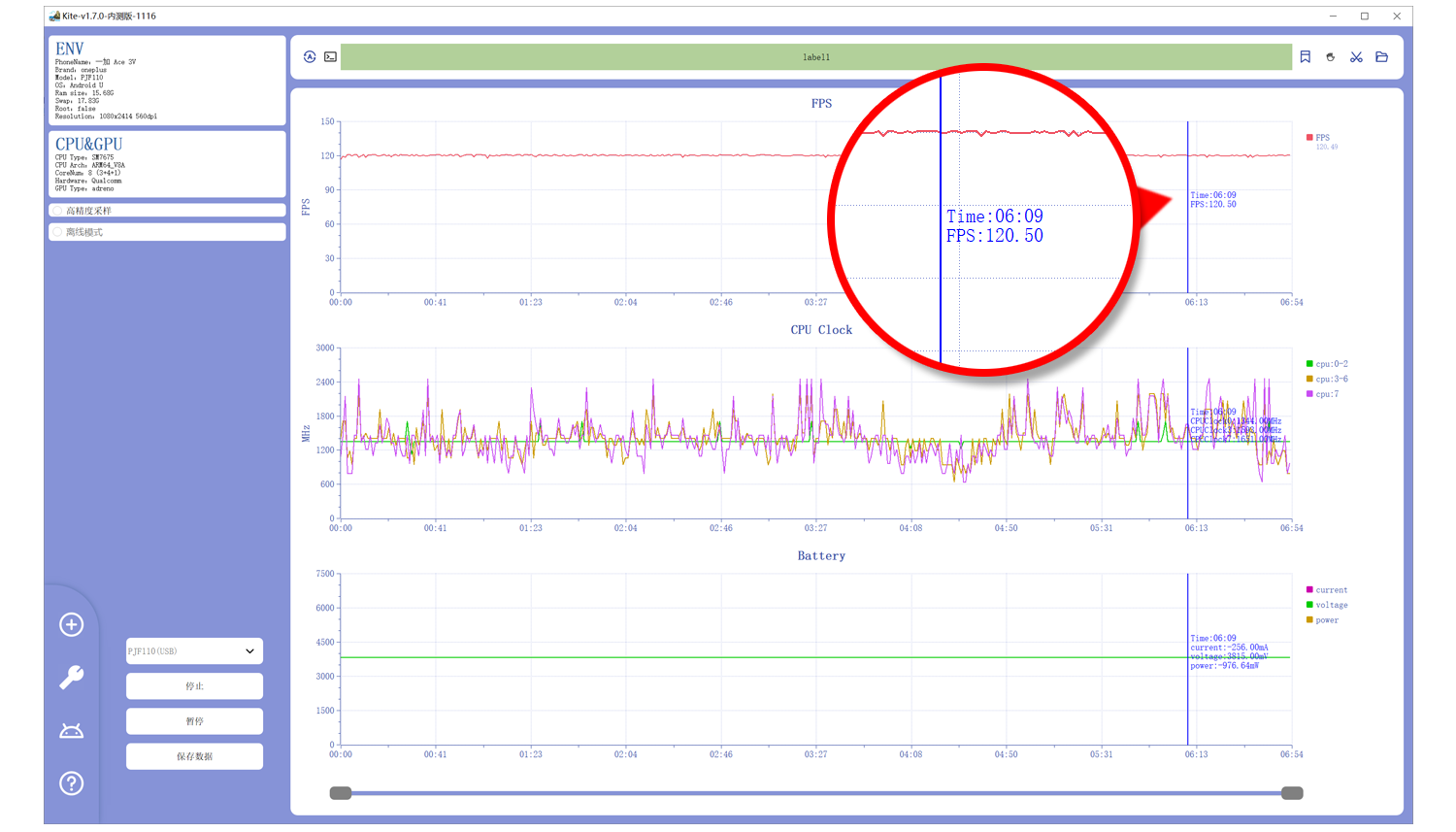The image size is (1456, 832).
Task: Click the Battery chart title
Action: coord(821,556)
